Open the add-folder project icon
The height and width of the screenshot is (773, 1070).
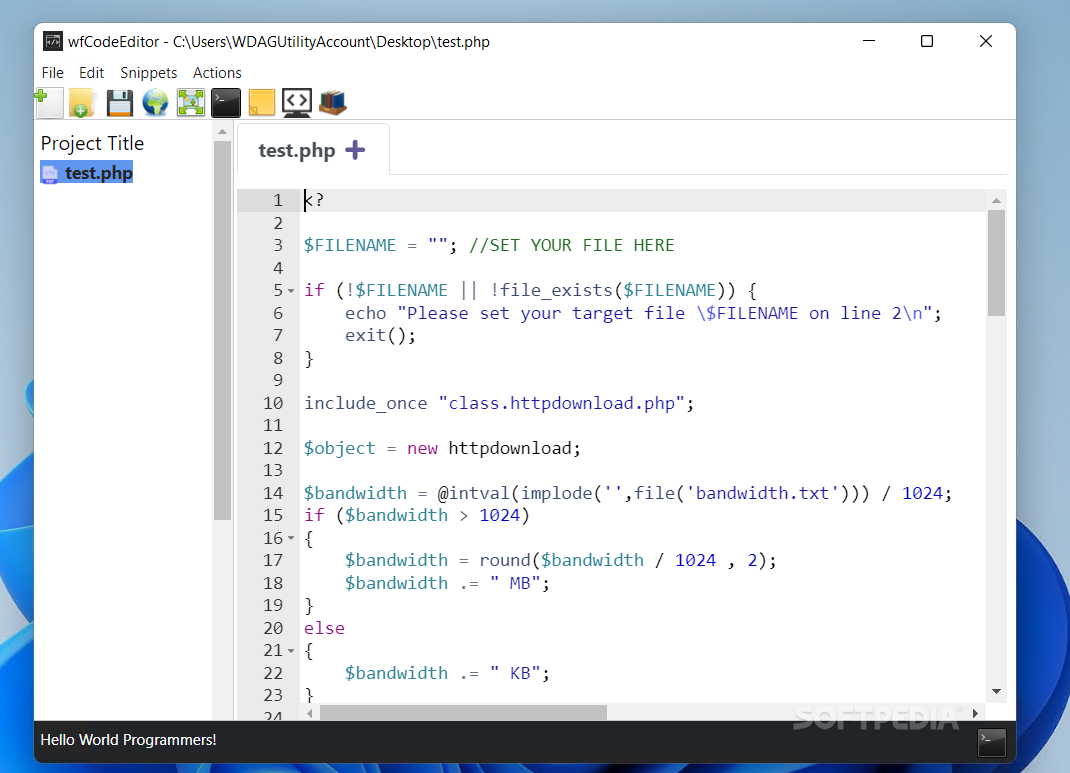click(x=83, y=103)
